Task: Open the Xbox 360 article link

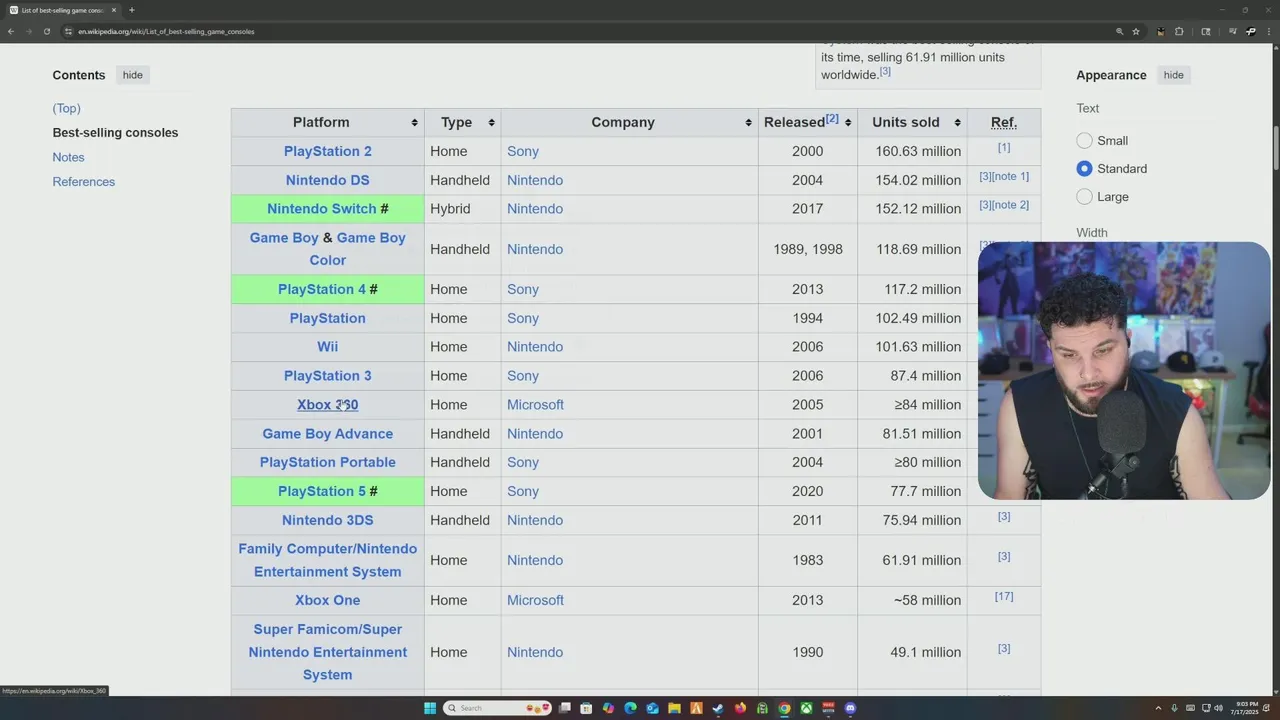Action: point(328,405)
